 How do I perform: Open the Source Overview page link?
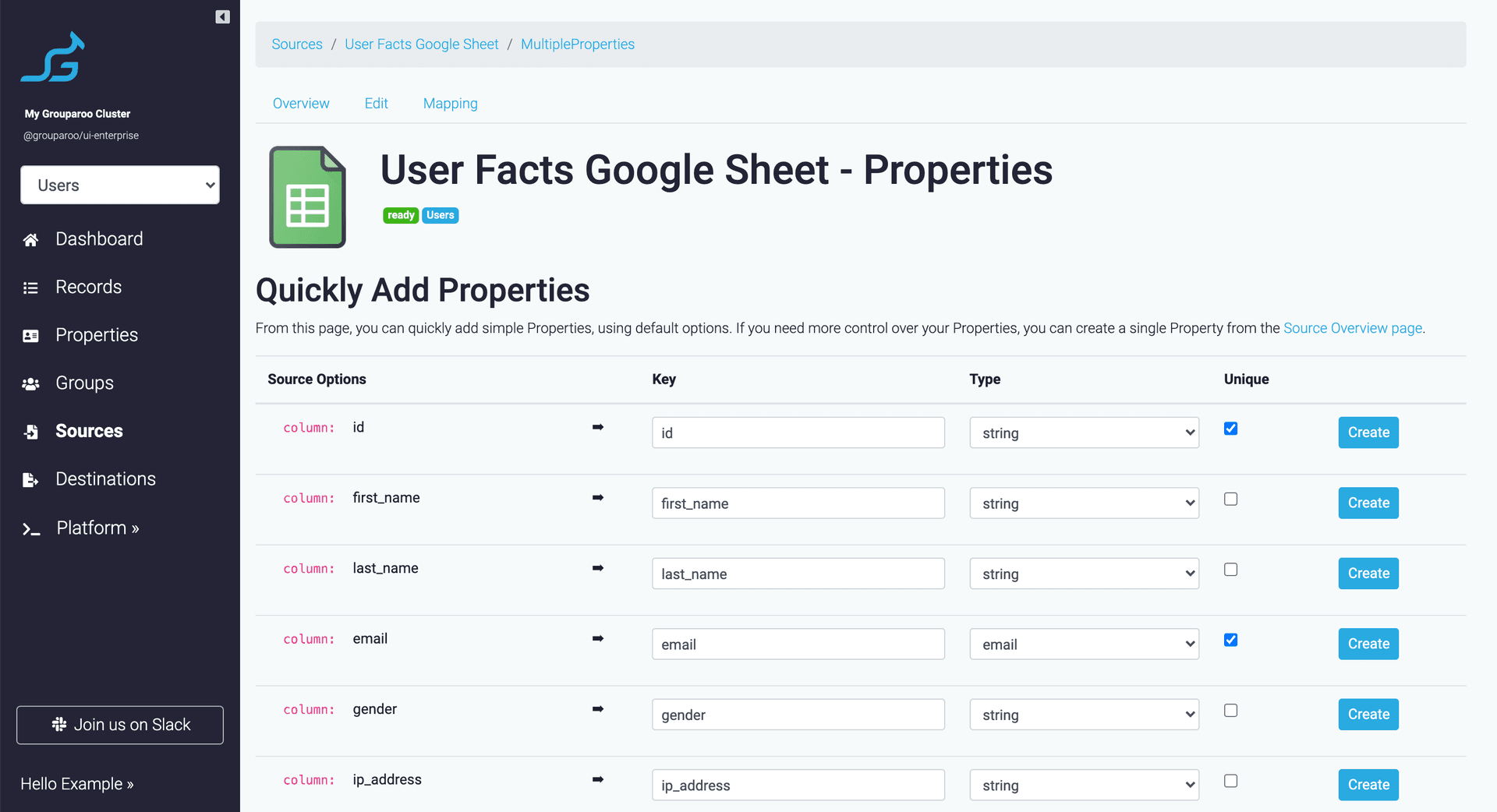pyautogui.click(x=1353, y=328)
